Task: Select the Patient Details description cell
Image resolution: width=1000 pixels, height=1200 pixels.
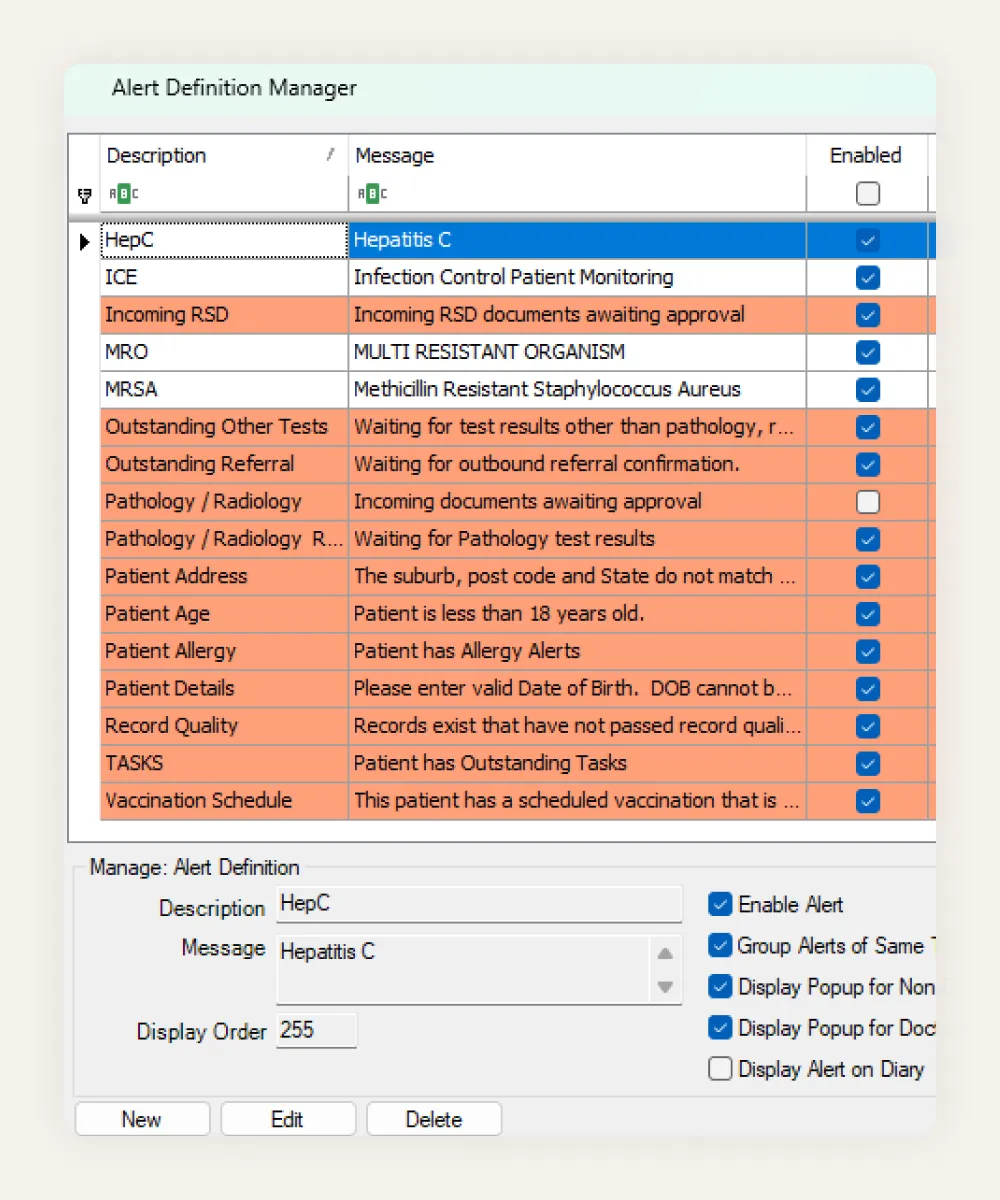Action: 224,688
